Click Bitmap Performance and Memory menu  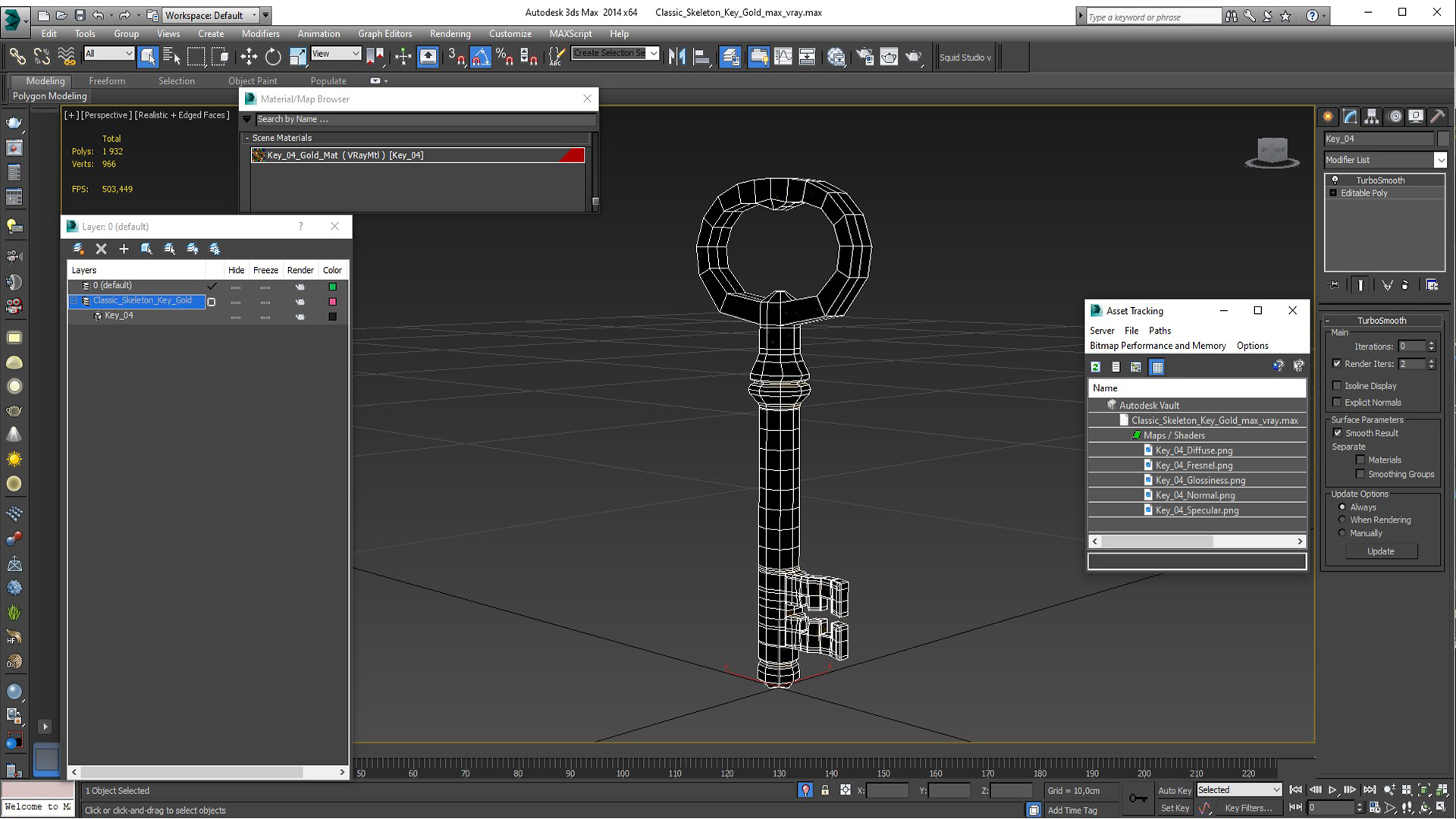coord(1157,346)
